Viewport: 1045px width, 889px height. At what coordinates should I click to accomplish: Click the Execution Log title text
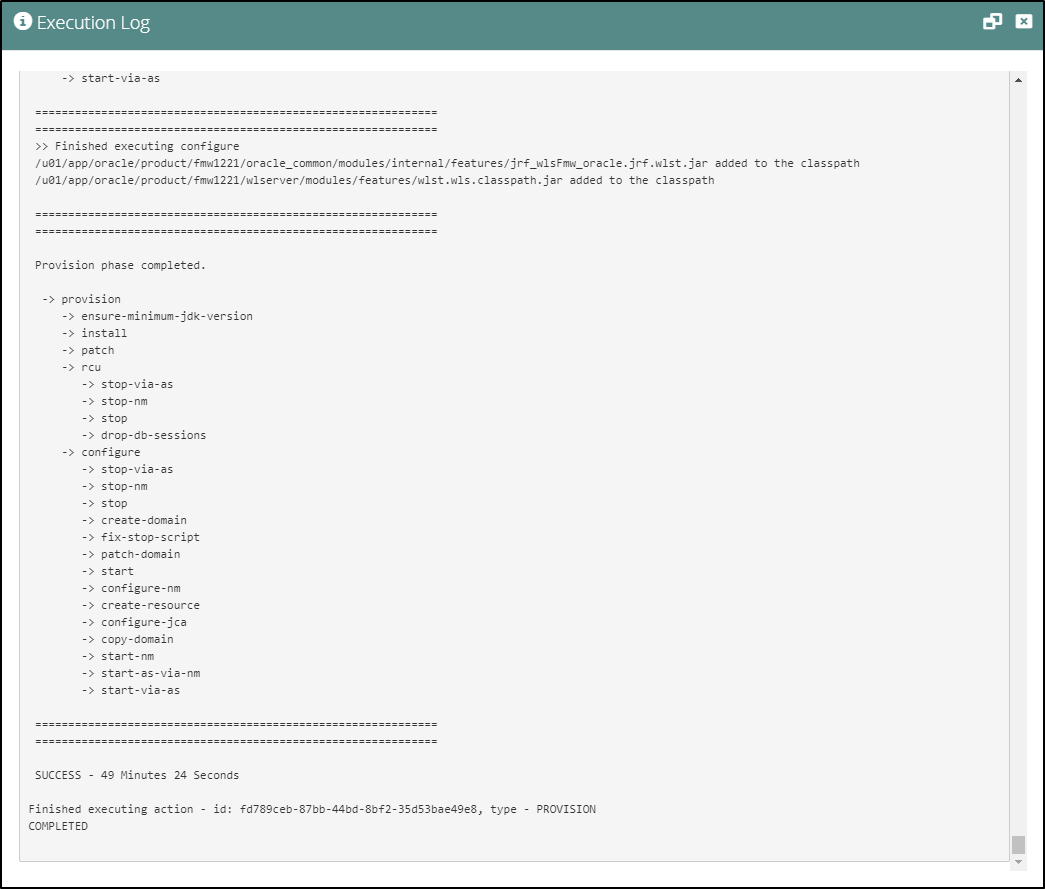pyautogui.click(x=93, y=23)
